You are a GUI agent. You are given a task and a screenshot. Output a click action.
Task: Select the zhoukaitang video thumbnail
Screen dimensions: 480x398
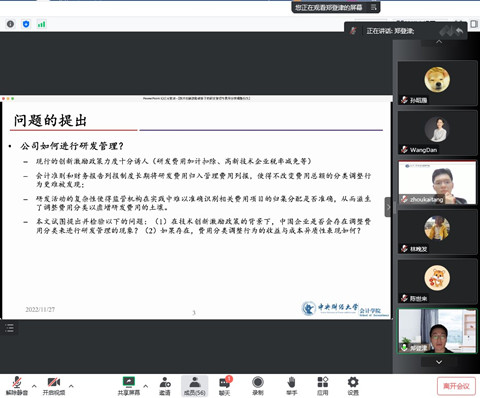pos(437,182)
